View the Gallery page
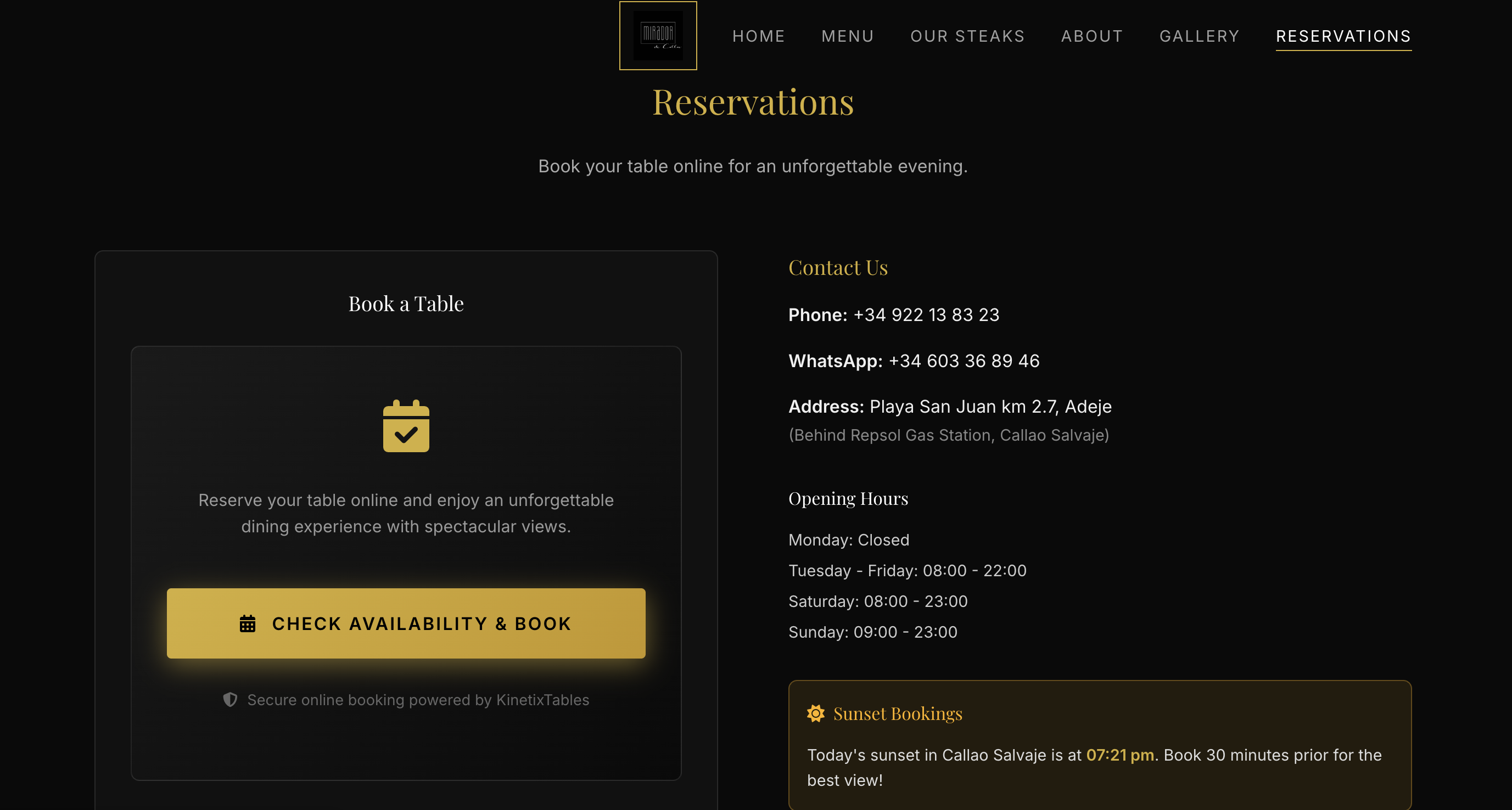Viewport: 1512px width, 810px height. pyautogui.click(x=1199, y=36)
